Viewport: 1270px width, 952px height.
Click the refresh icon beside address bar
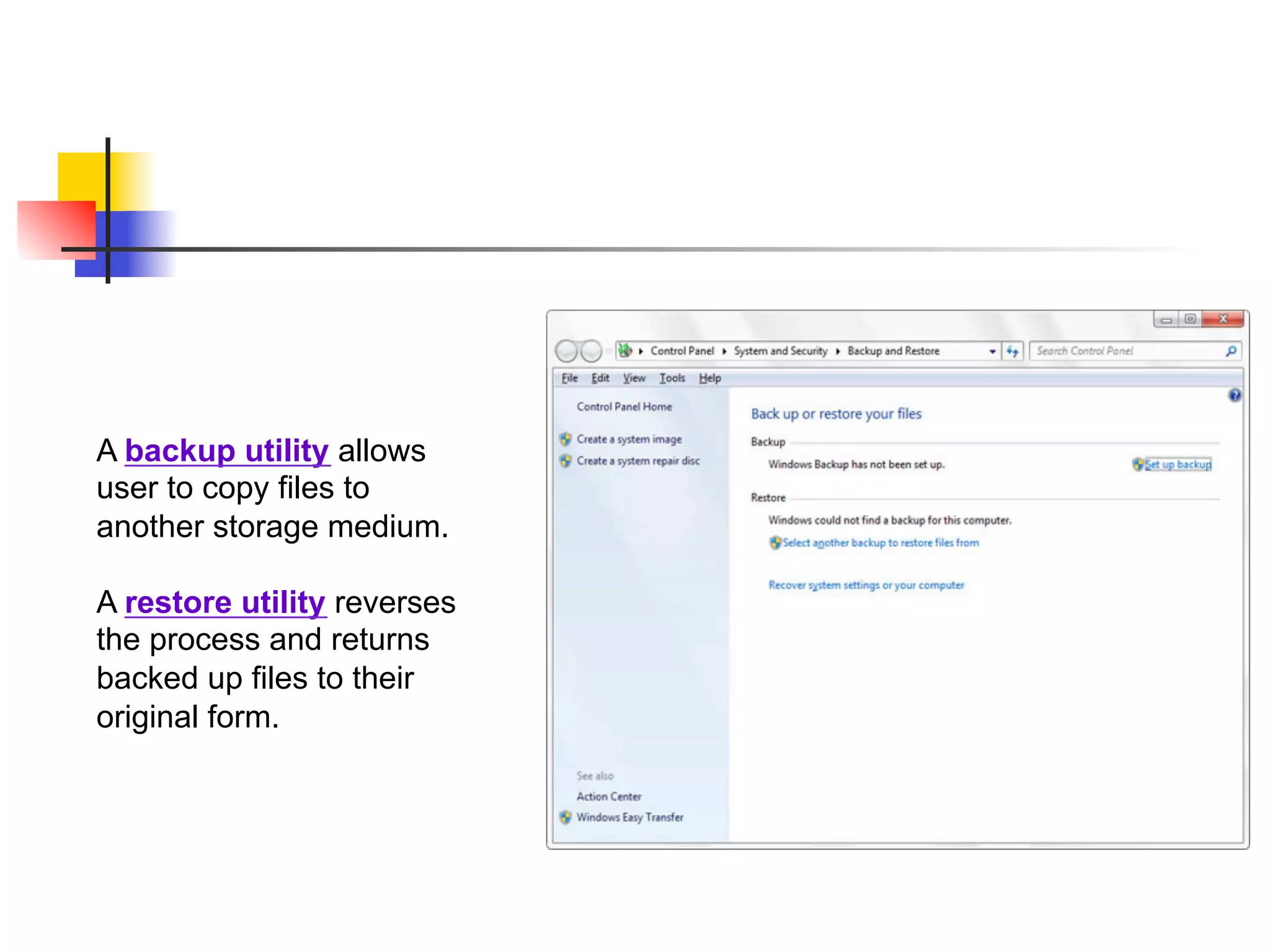pyautogui.click(x=1013, y=351)
